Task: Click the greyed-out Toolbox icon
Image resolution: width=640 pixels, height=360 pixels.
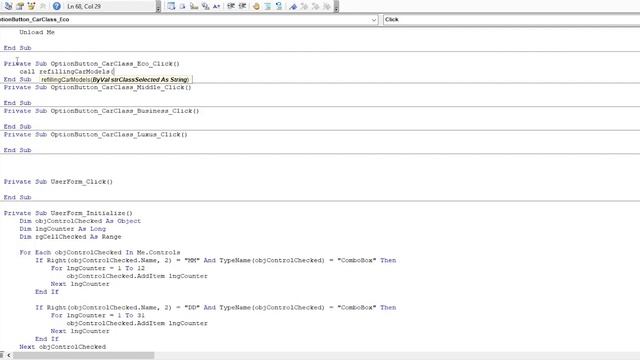Action: tap(42, 6)
